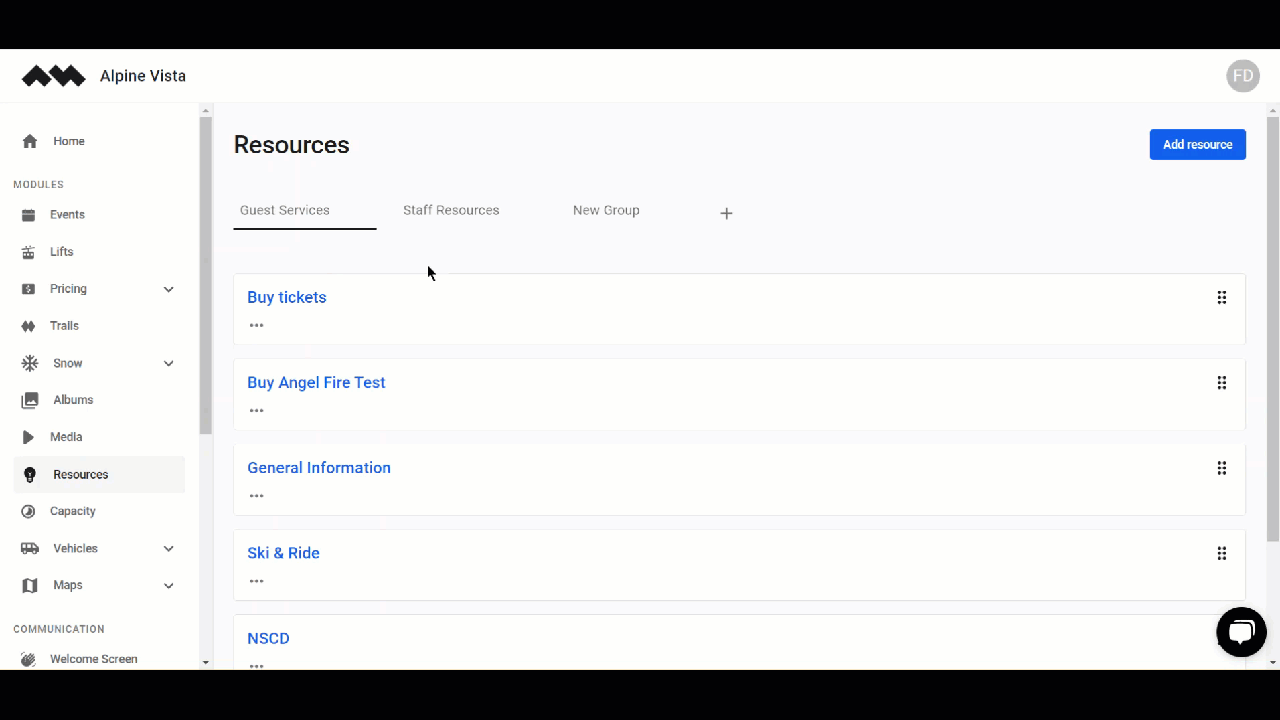This screenshot has width=1280, height=720.
Task: Grab the drag handle for Buy tickets
Action: [1222, 297]
